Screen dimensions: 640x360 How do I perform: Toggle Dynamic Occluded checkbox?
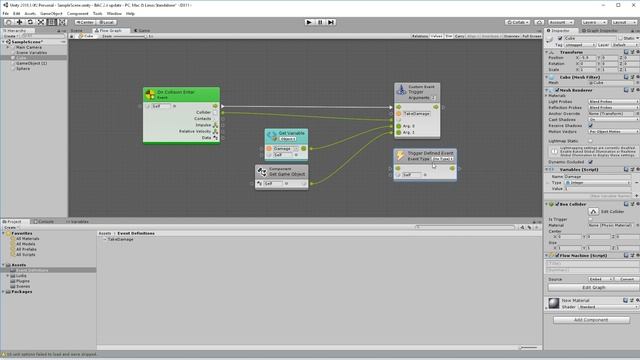[x=591, y=162]
